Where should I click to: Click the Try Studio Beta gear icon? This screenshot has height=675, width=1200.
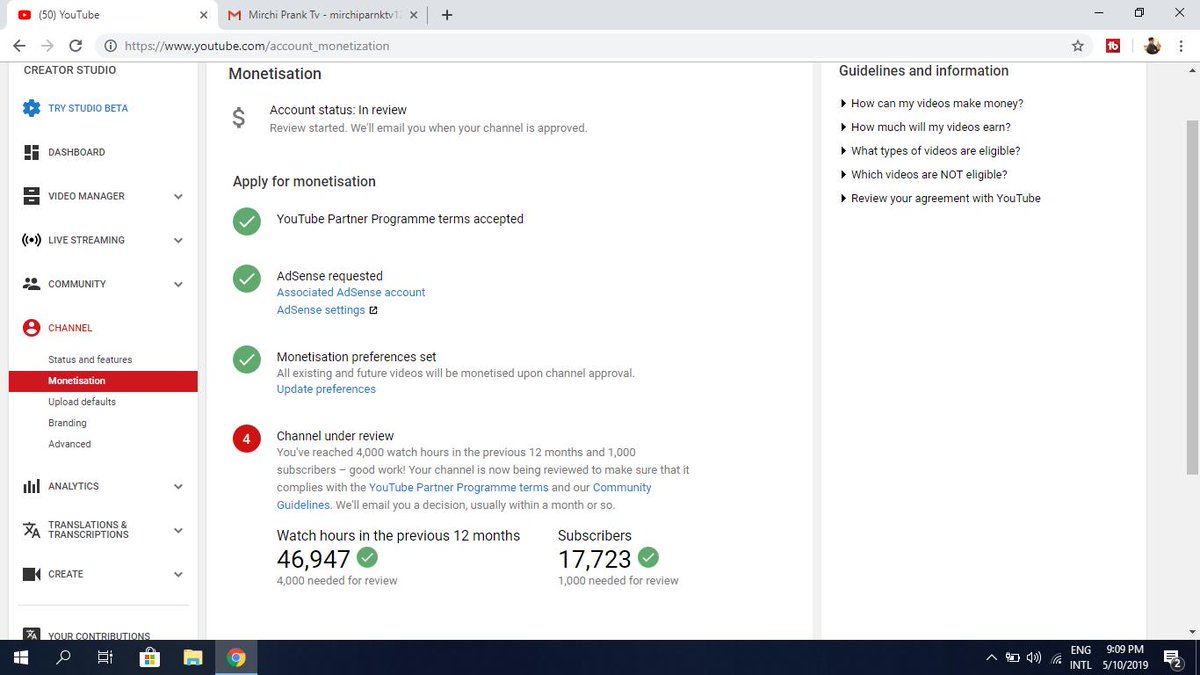click(31, 108)
